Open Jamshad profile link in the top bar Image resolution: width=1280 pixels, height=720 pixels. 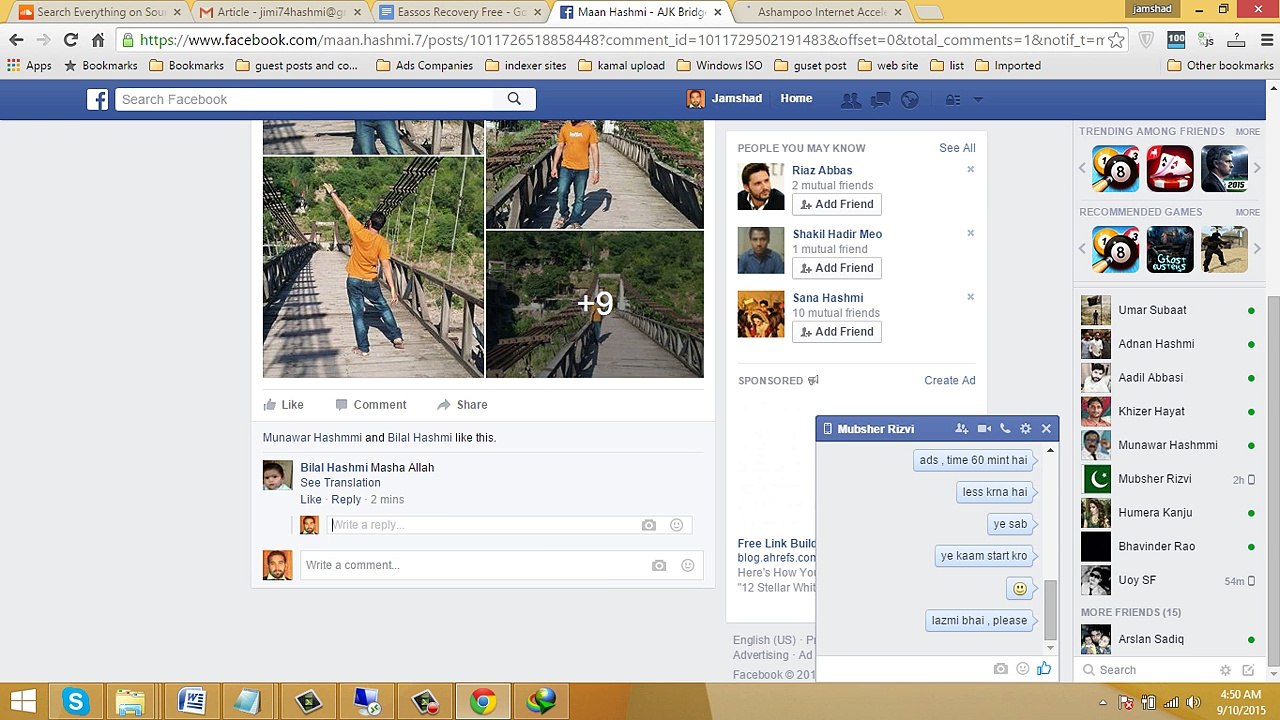coord(726,99)
